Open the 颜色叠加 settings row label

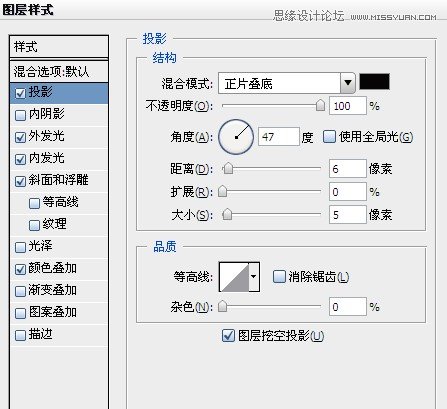(53, 268)
